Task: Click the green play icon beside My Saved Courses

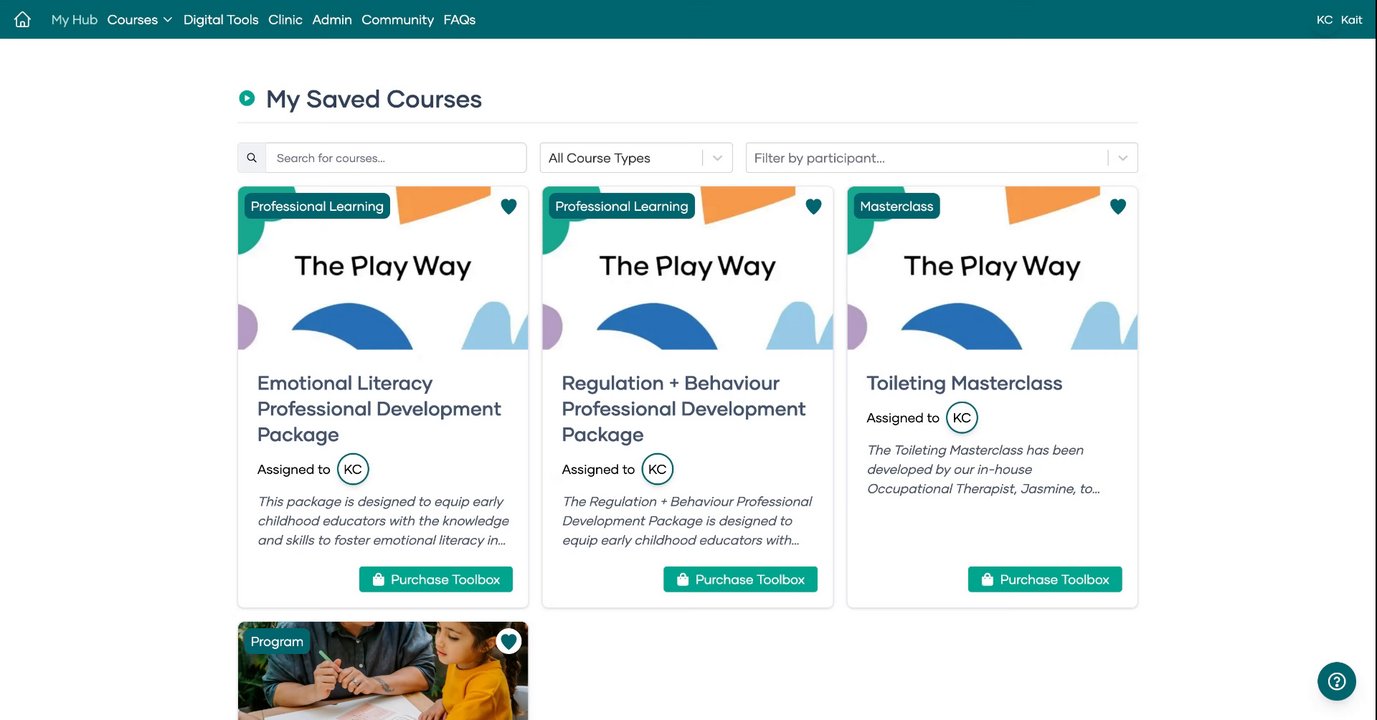Action: point(247,98)
